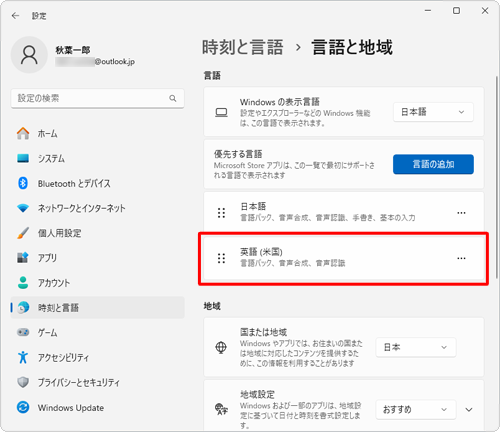
Task: Open more options for 英語 (米国)
Action: coord(461,258)
